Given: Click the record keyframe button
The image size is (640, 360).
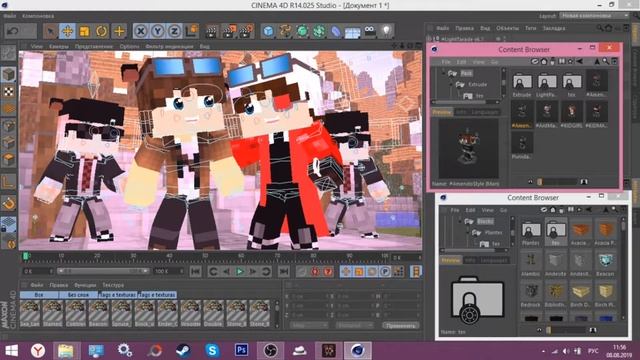Looking at the screenshot, I should coord(302,271).
